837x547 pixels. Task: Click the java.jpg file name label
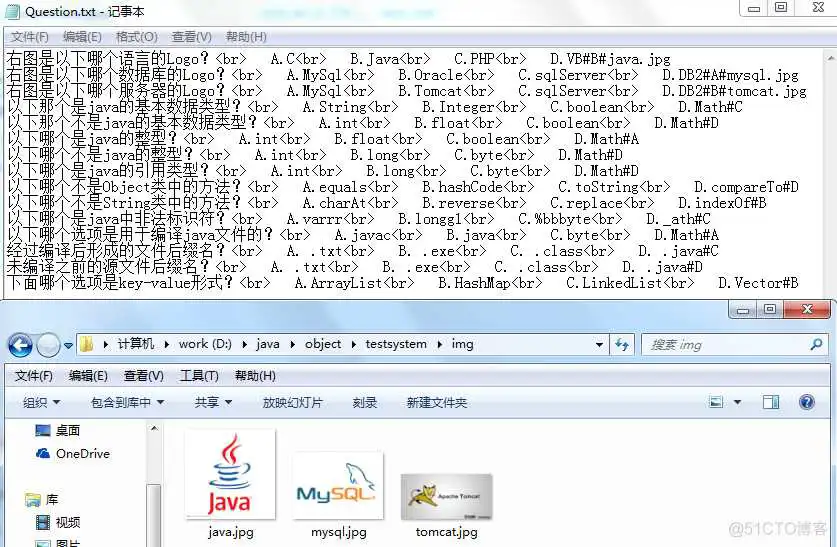(231, 532)
